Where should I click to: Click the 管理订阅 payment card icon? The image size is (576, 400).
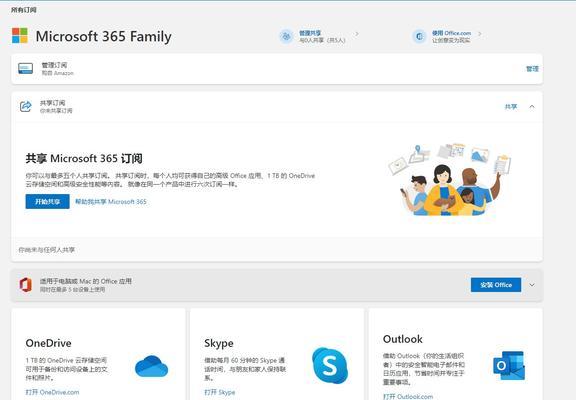pos(25,68)
